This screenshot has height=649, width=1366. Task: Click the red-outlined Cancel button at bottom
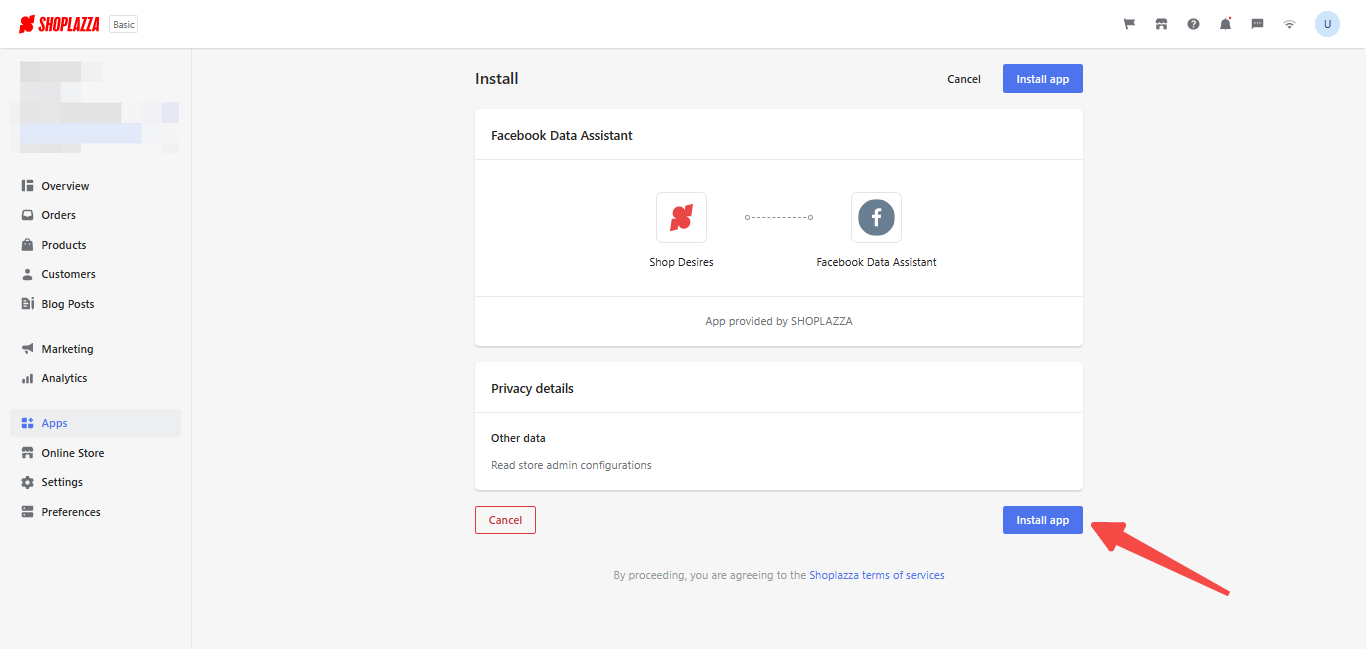pos(505,520)
